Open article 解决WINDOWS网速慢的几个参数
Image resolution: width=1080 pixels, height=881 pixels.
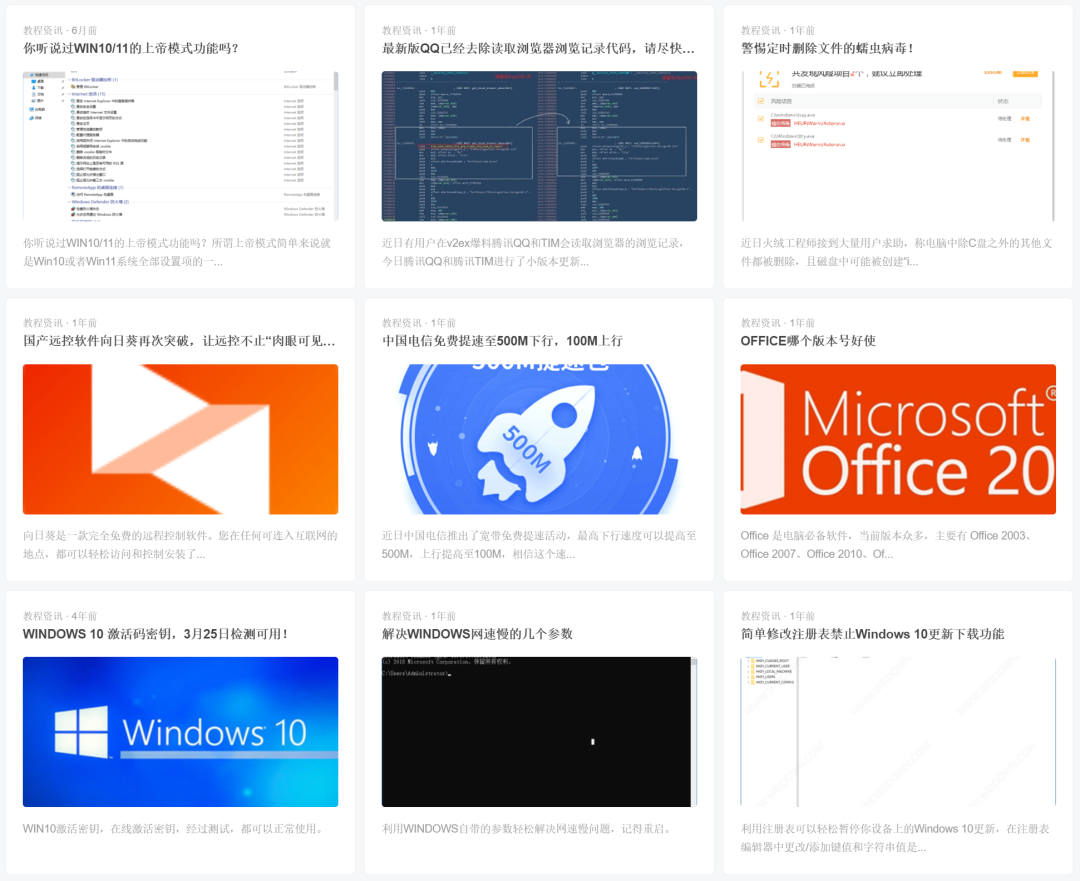pos(477,634)
